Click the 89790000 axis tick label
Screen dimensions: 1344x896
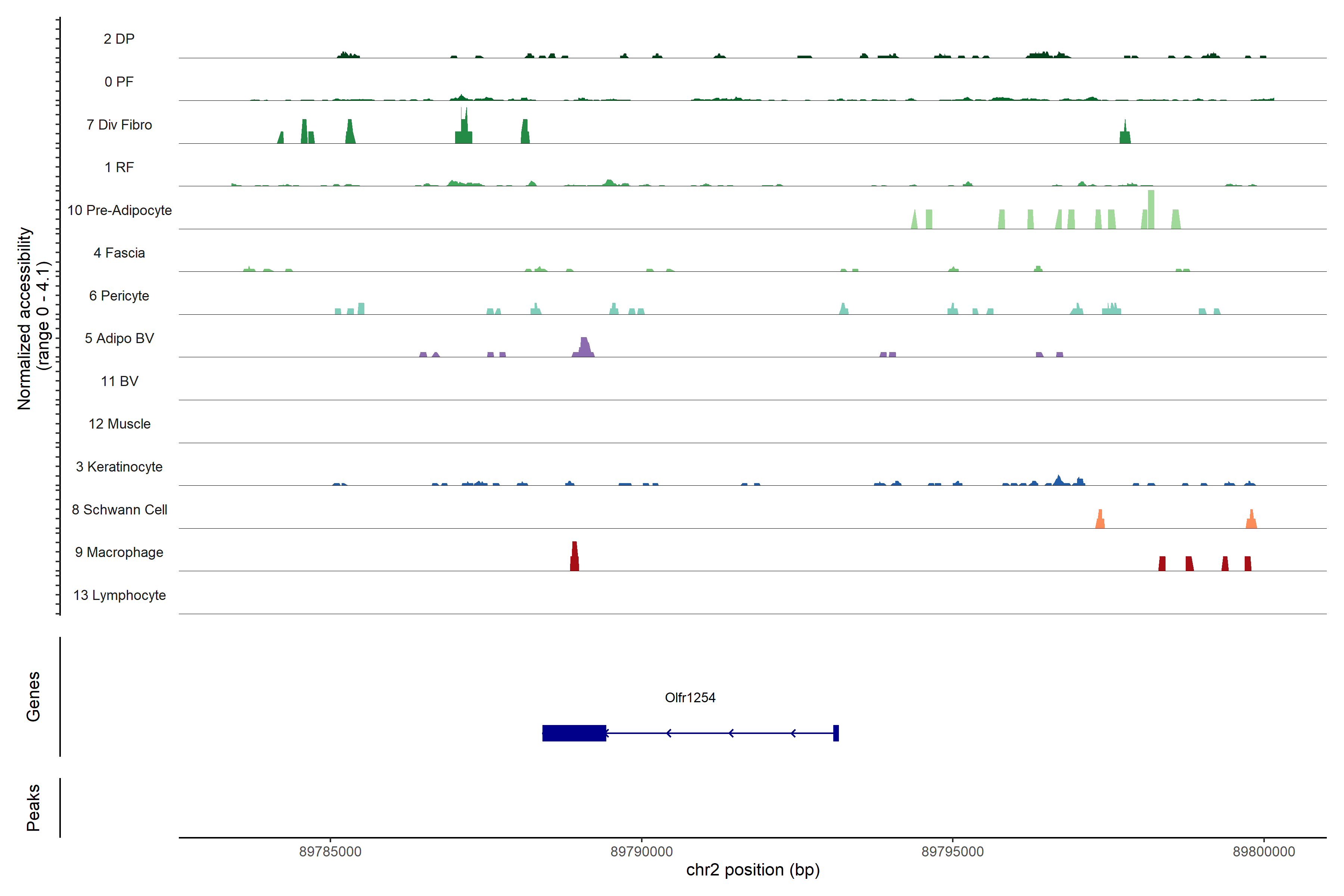(x=641, y=852)
